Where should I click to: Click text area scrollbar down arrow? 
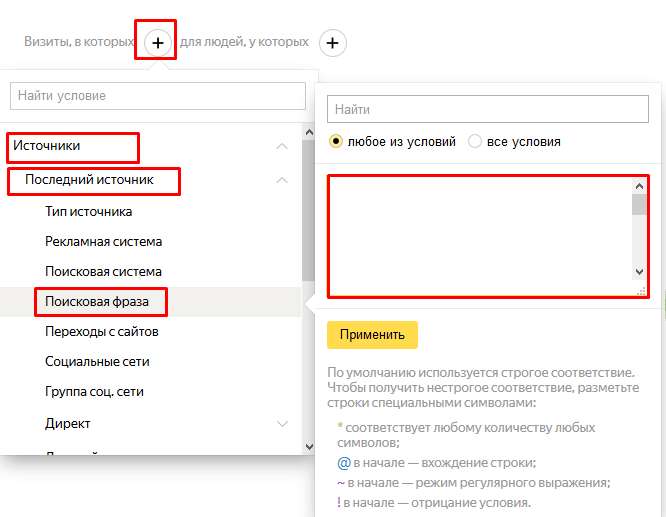[x=640, y=272]
